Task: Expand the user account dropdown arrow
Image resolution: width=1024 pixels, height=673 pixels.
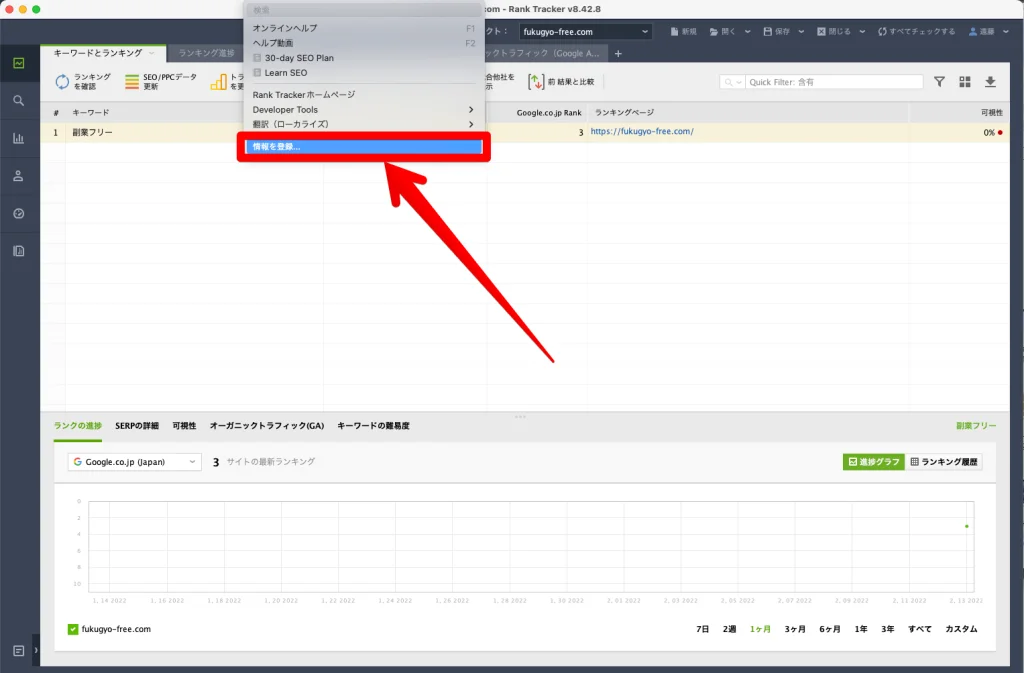Action: [x=1006, y=31]
